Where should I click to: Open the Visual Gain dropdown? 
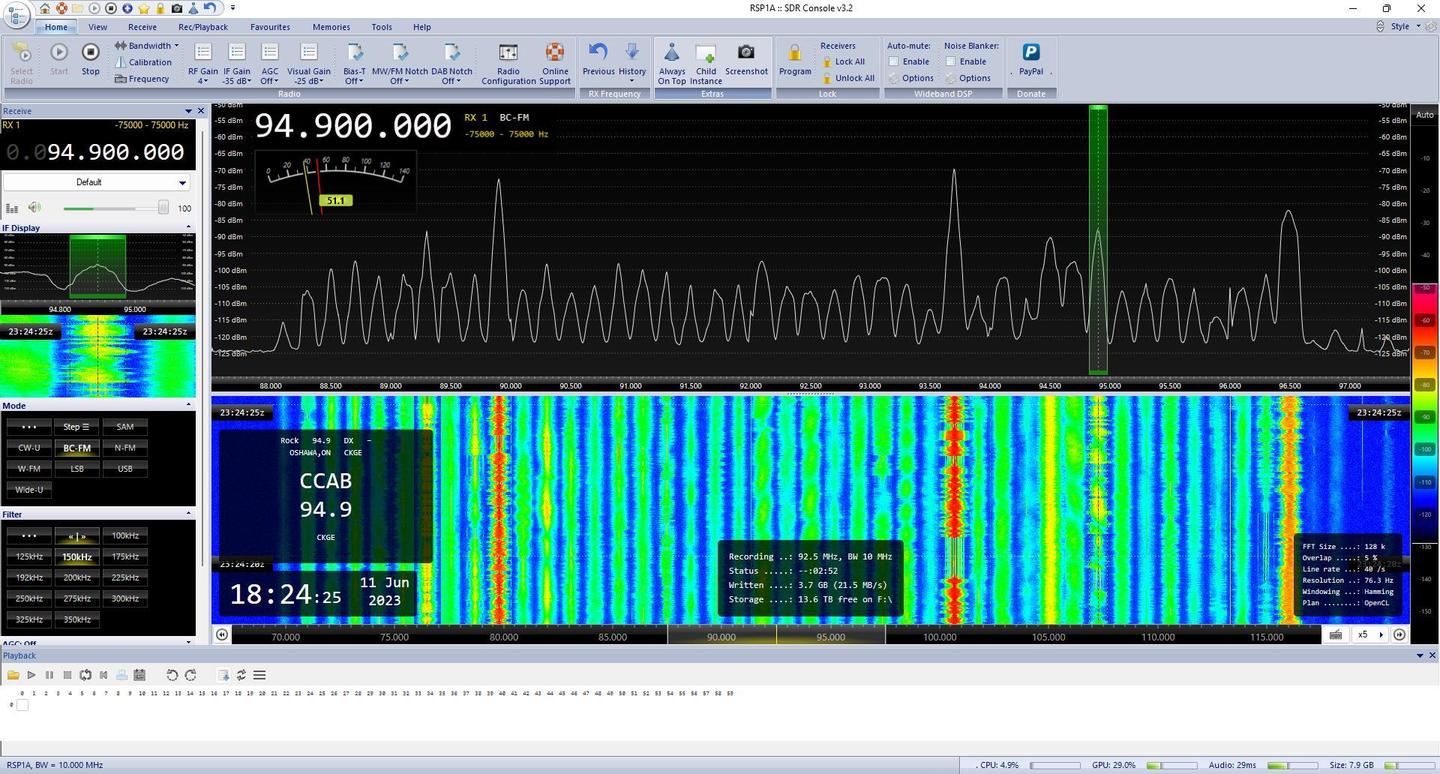pos(309,62)
